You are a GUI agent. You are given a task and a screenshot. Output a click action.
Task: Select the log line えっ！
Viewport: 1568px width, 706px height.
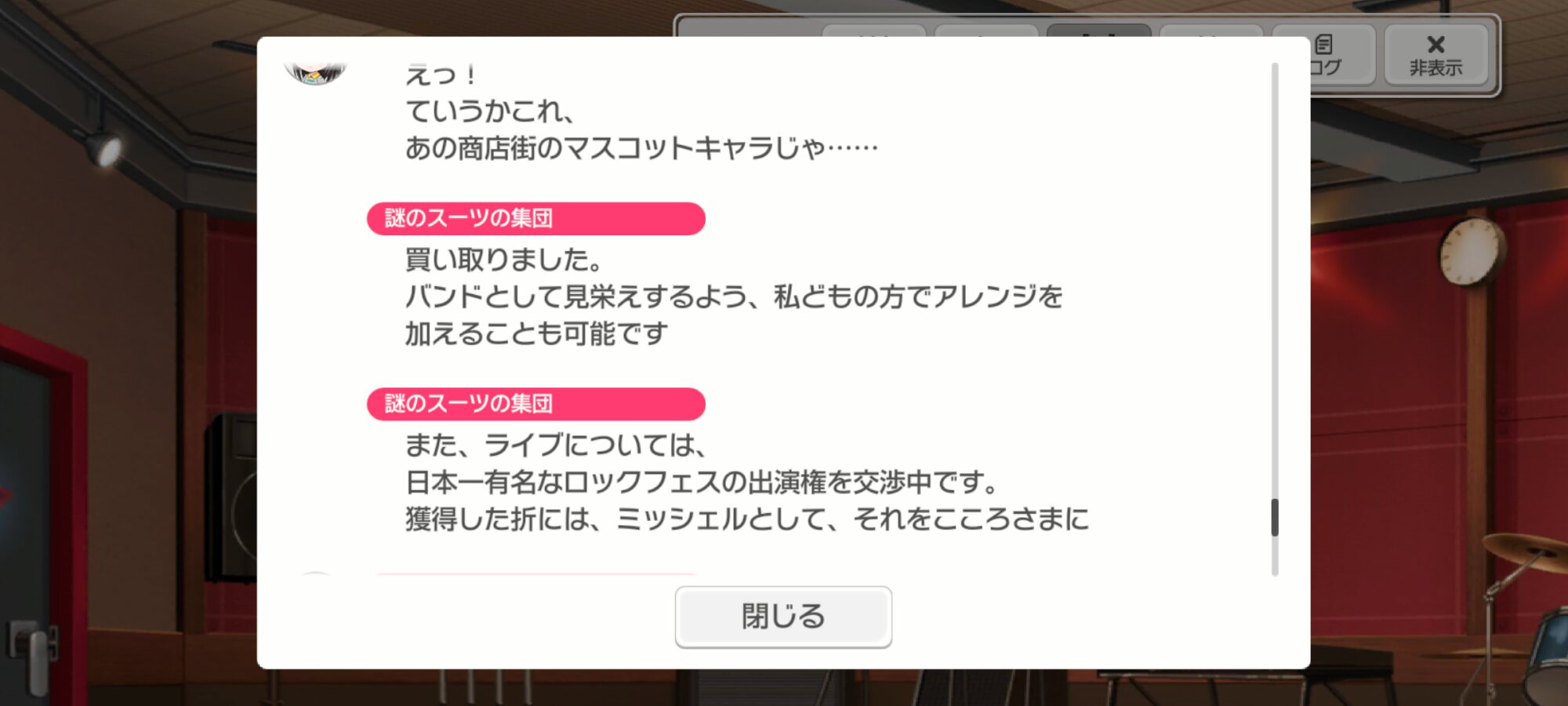(x=441, y=75)
